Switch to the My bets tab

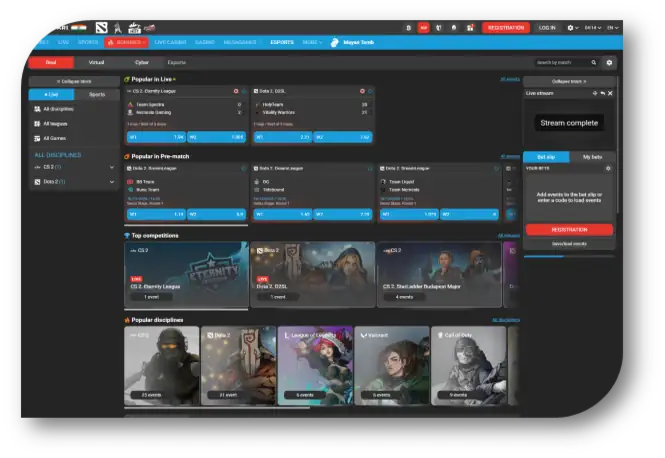pos(592,157)
